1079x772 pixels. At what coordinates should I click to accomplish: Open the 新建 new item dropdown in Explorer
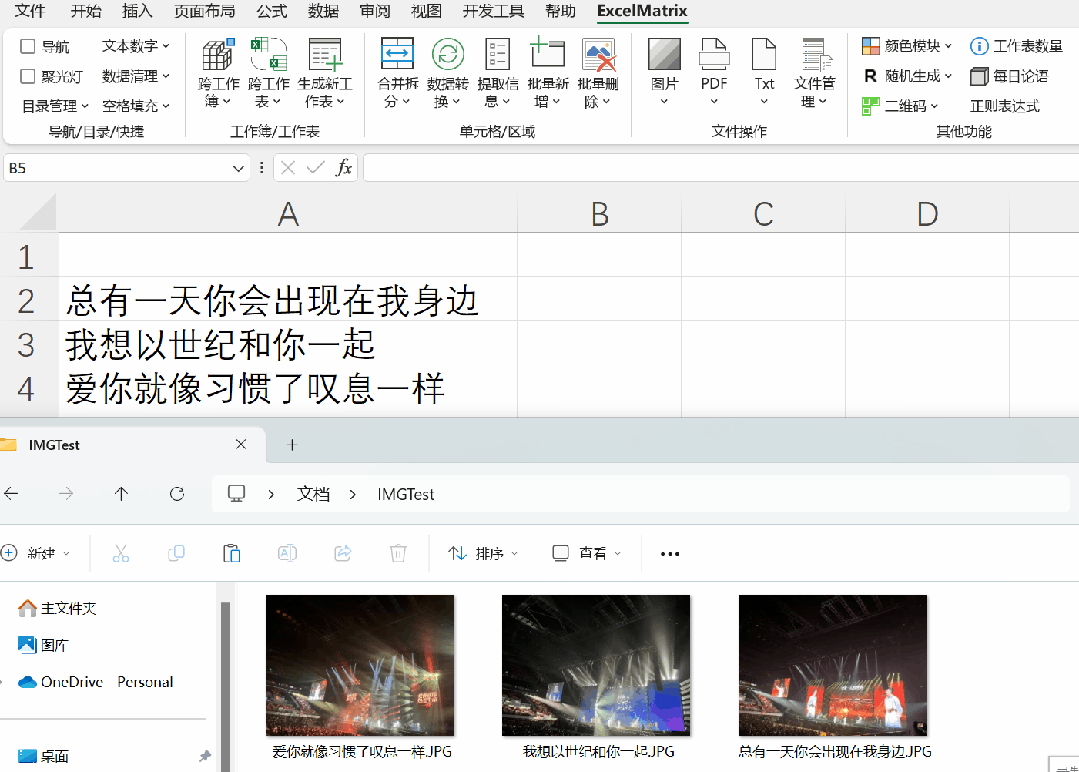click(x=36, y=553)
